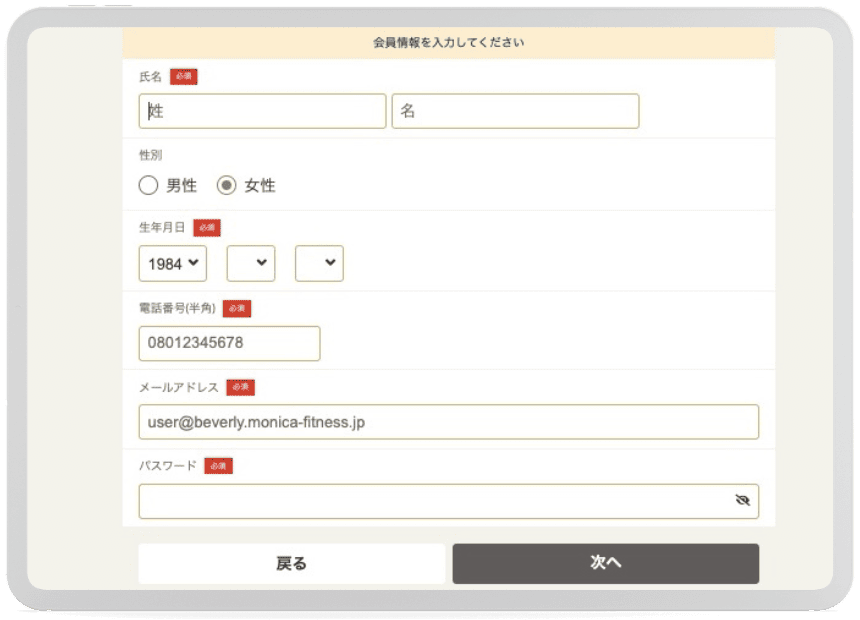Click the 必須 badge beside パスワード

pos(218,466)
